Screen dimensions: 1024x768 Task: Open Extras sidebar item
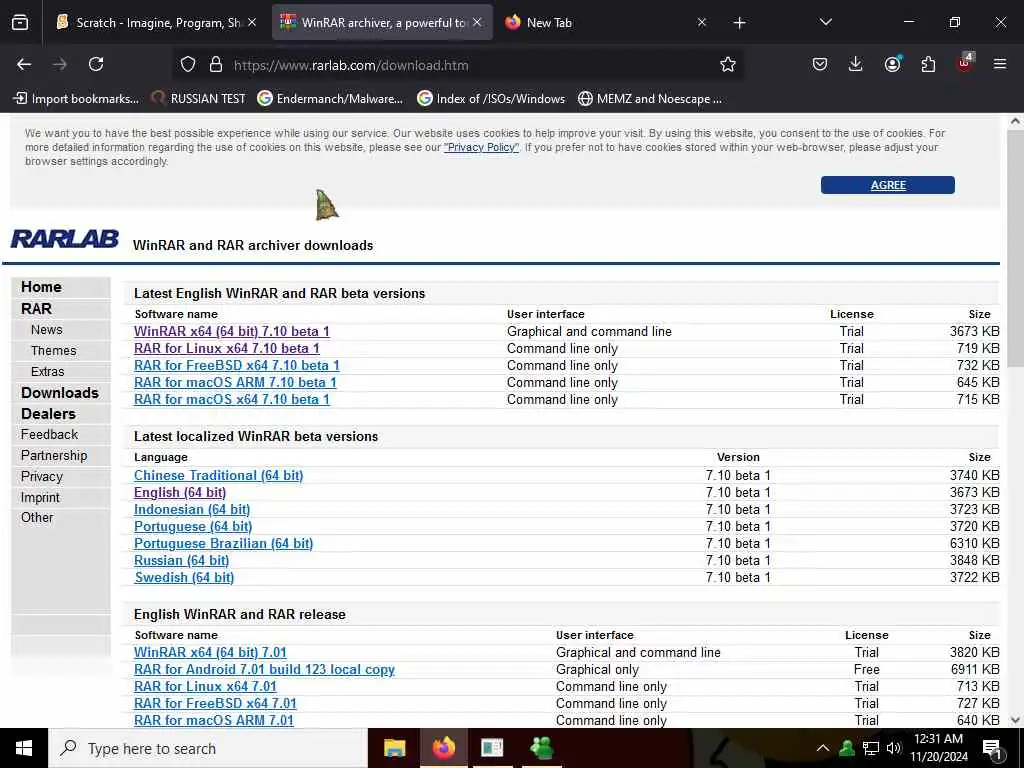click(48, 372)
